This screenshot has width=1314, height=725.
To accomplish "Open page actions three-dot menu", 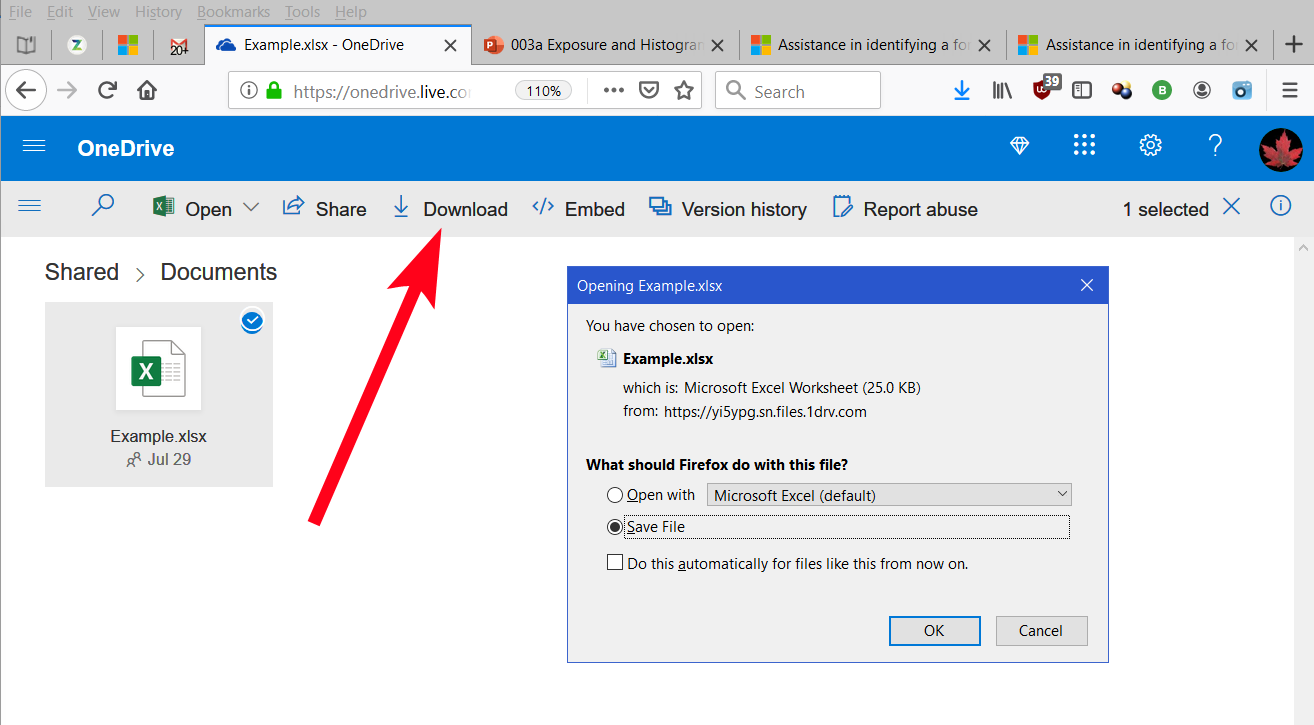I will pyautogui.click(x=613, y=91).
